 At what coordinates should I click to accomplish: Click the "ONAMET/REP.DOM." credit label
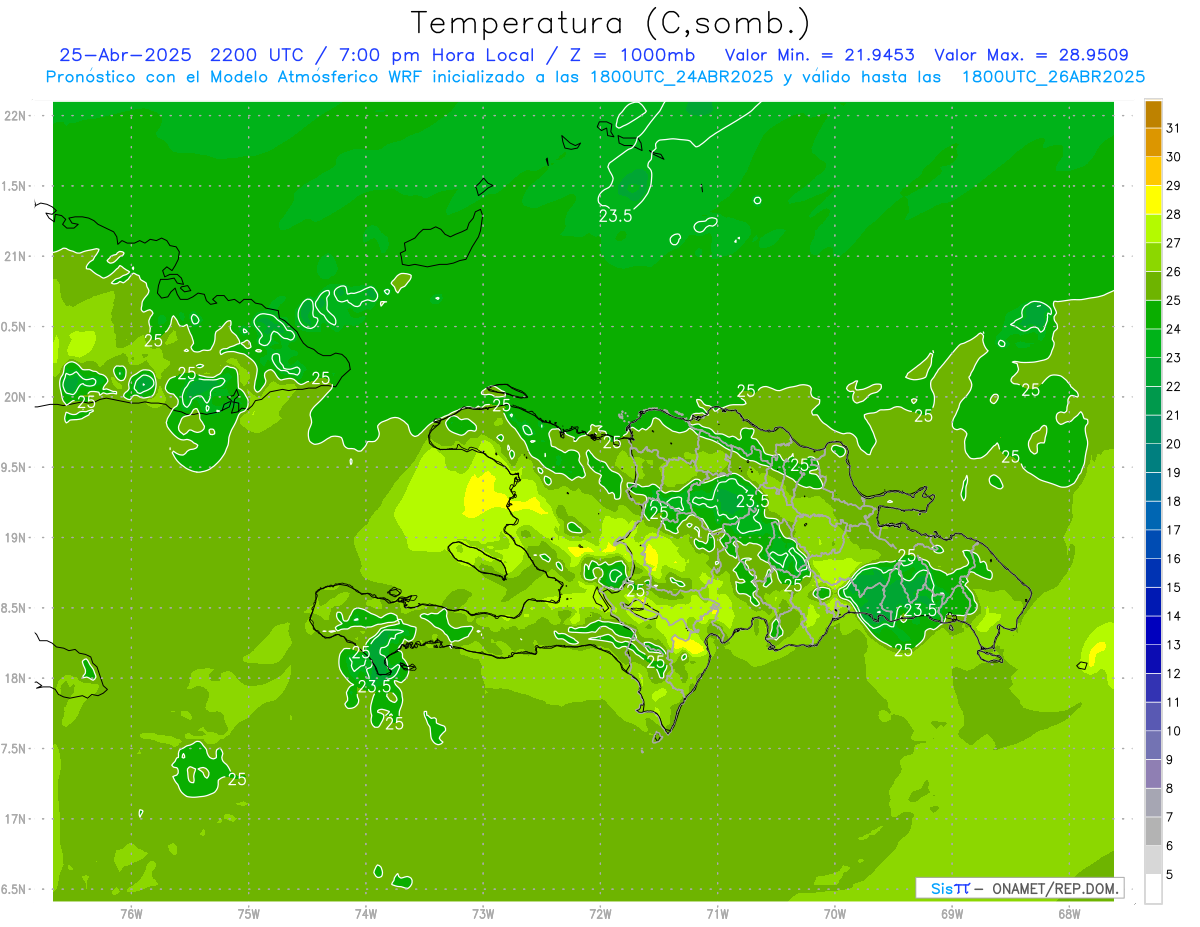pos(1055,888)
